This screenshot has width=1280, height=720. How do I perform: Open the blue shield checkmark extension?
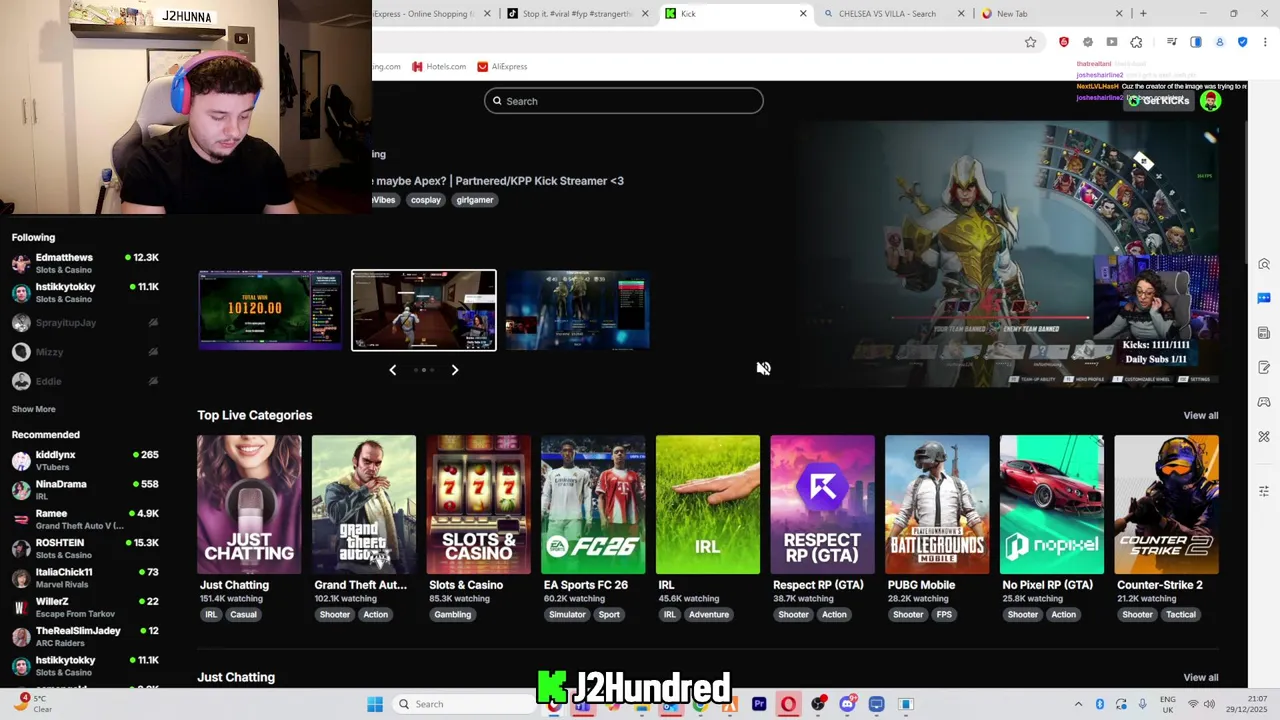pos(1242,42)
